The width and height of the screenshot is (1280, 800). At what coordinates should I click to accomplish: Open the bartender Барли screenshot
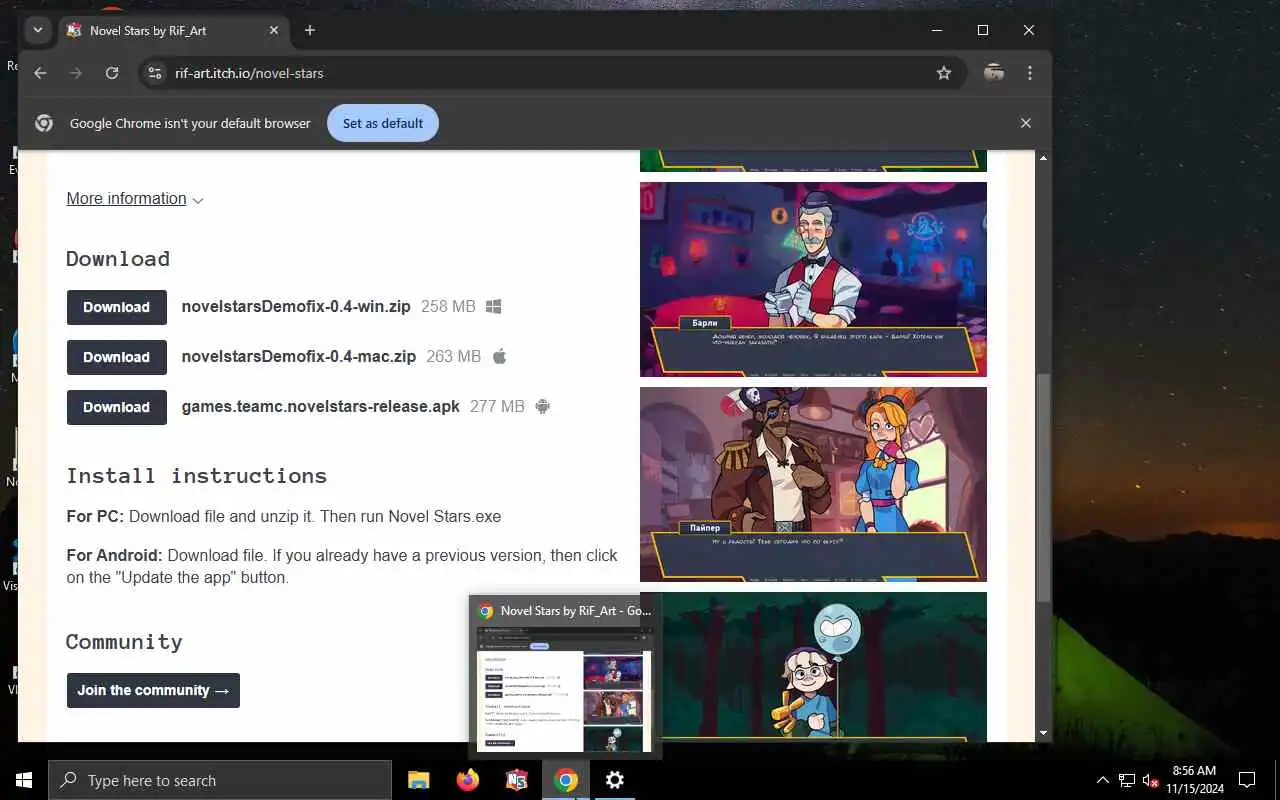(x=813, y=279)
